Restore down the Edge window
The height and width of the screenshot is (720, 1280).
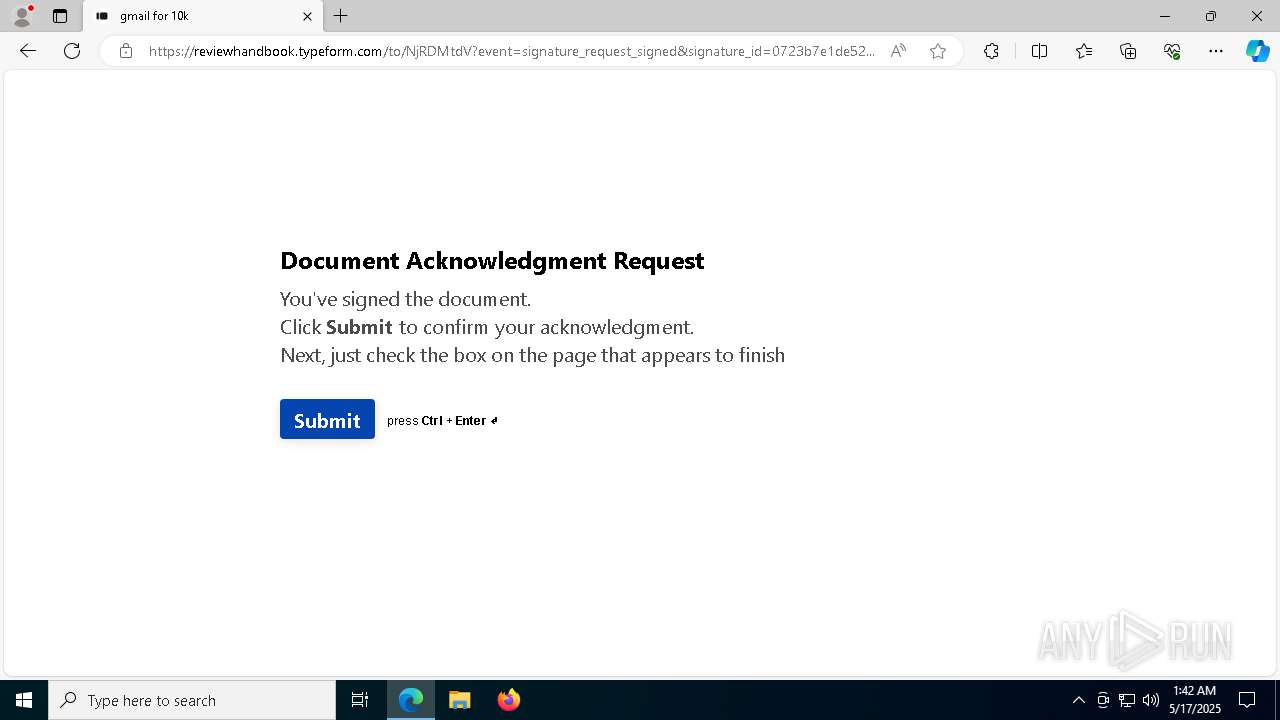pyautogui.click(x=1211, y=16)
